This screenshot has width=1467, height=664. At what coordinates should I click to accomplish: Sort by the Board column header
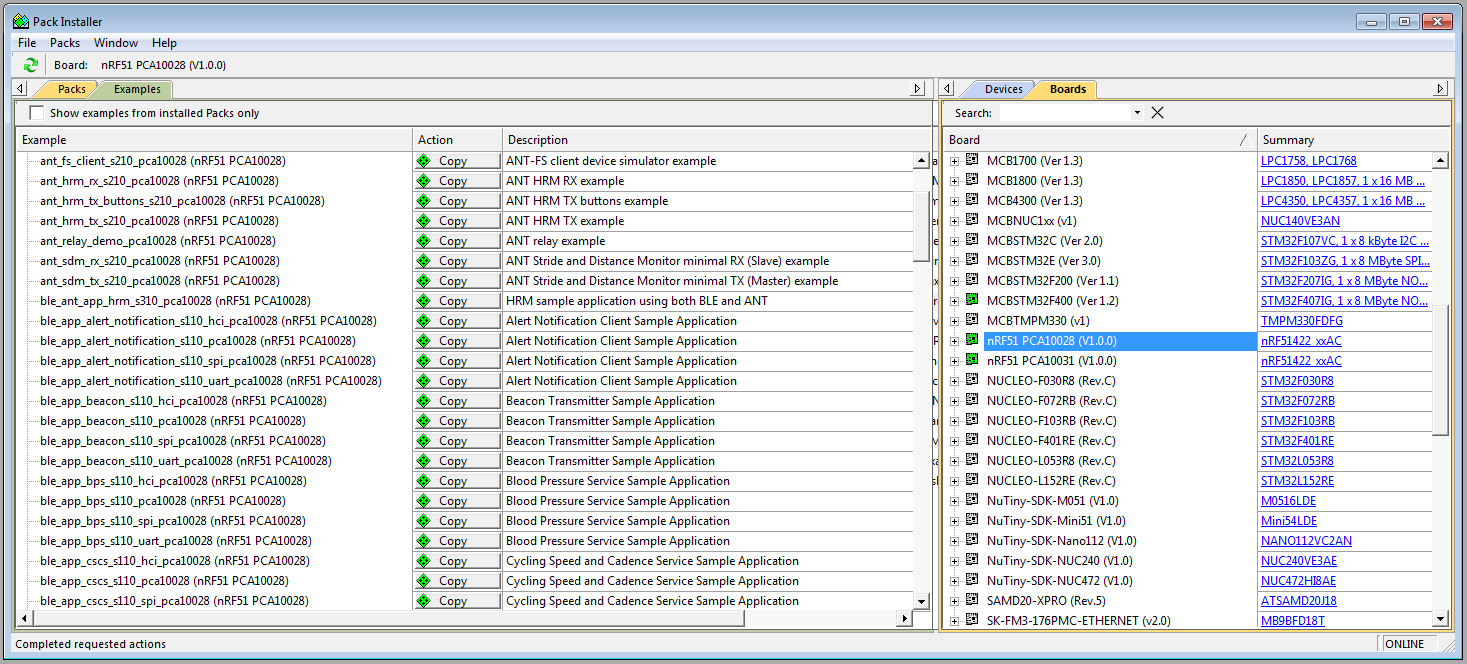1098,140
